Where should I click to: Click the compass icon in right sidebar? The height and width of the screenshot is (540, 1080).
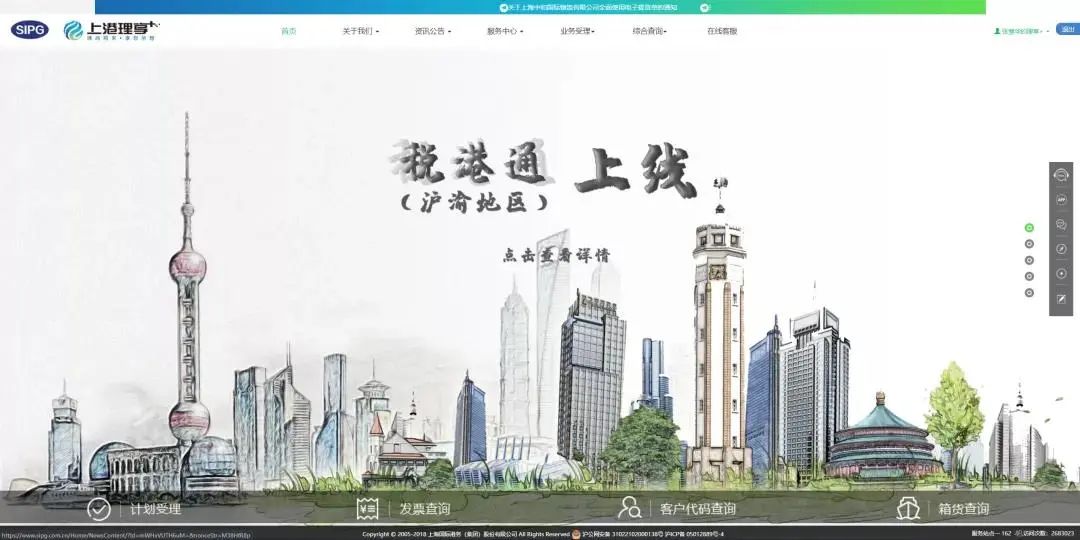pyautogui.click(x=1061, y=249)
